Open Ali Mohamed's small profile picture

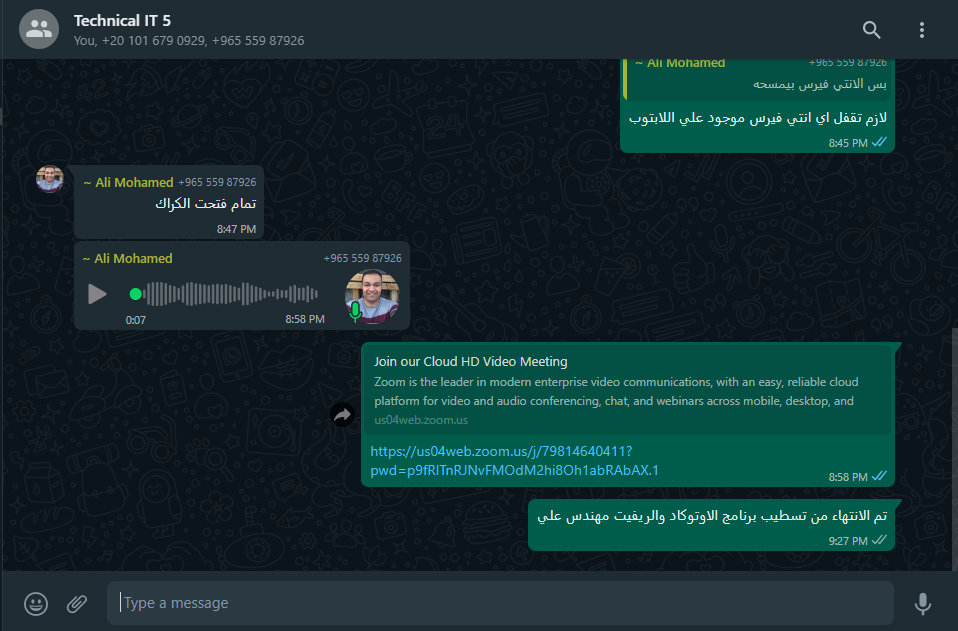[49, 179]
